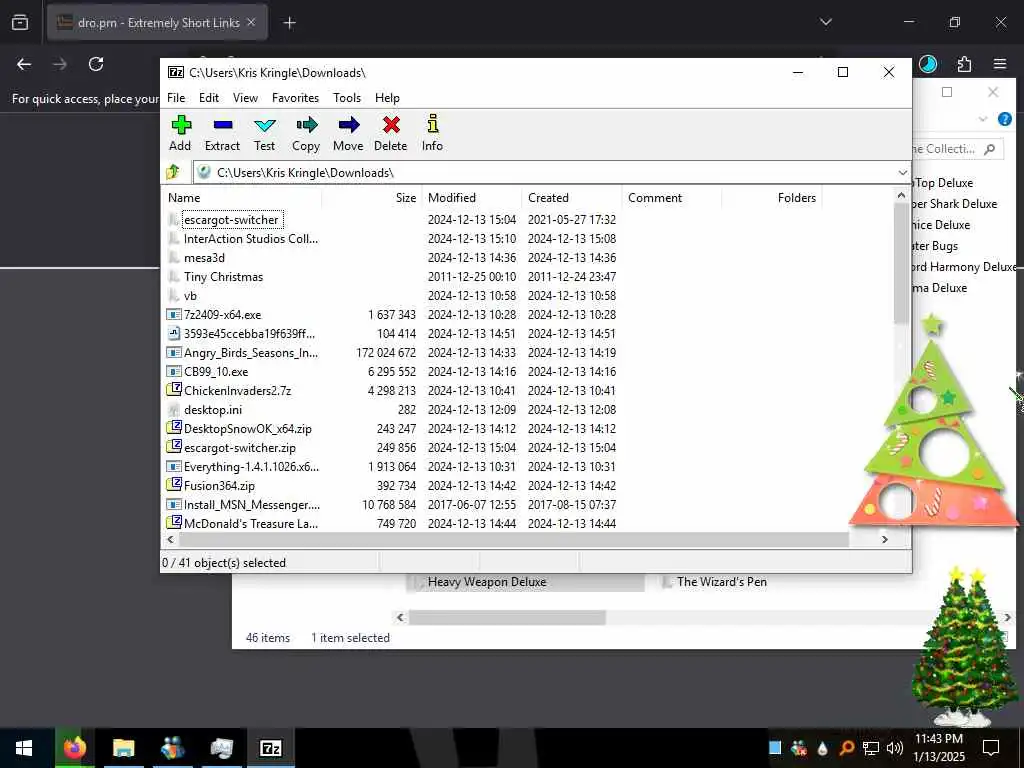Click the Extract toolbar icon
1024x768 pixels.
pos(223,124)
